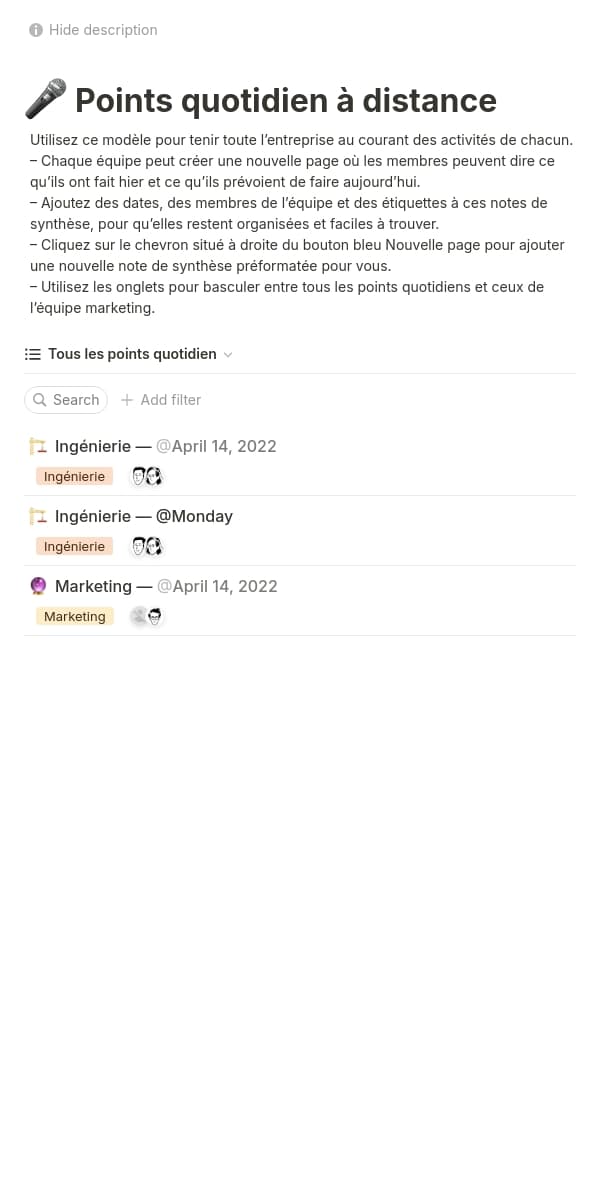Expand the chevron beside the view name
This screenshot has width=600, height=1200.
coord(227,353)
